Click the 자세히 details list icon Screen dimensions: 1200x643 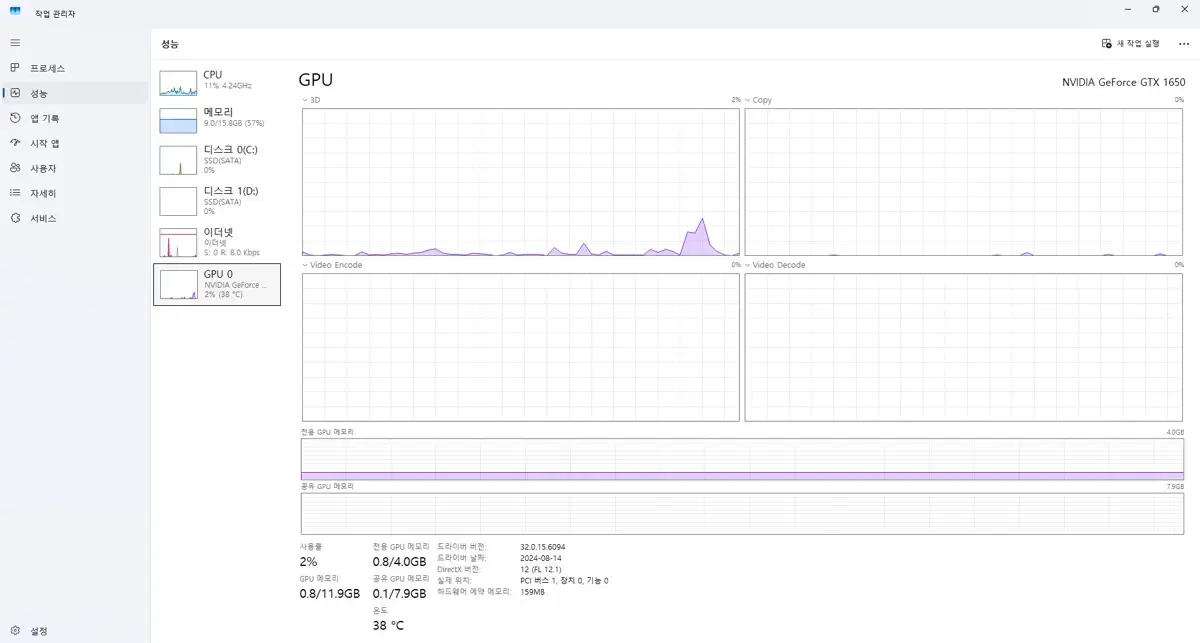[15, 193]
